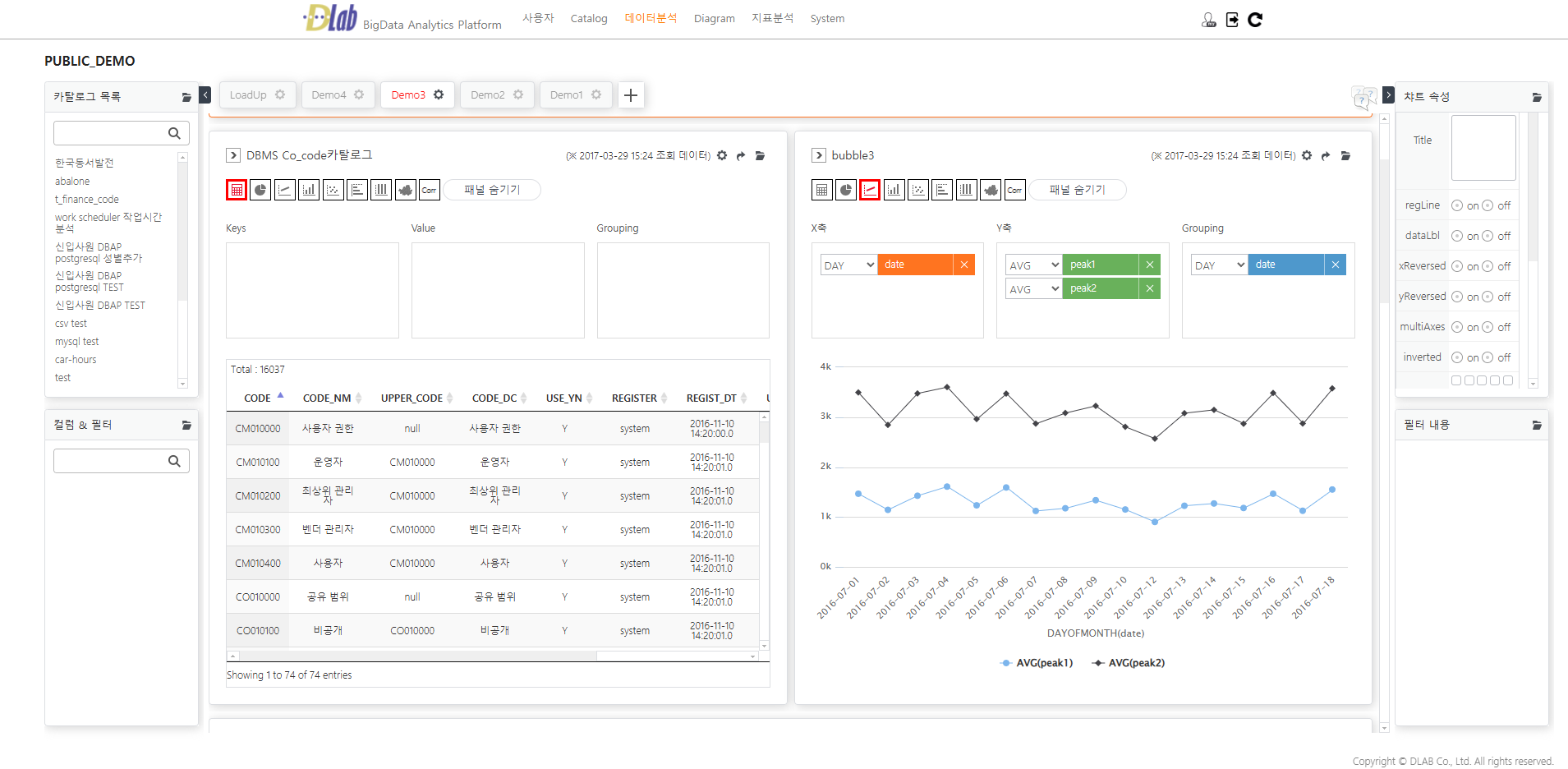Open t_finance_code catalog item
Image resolution: width=1568 pixels, height=769 pixels.
pyautogui.click(x=87, y=200)
